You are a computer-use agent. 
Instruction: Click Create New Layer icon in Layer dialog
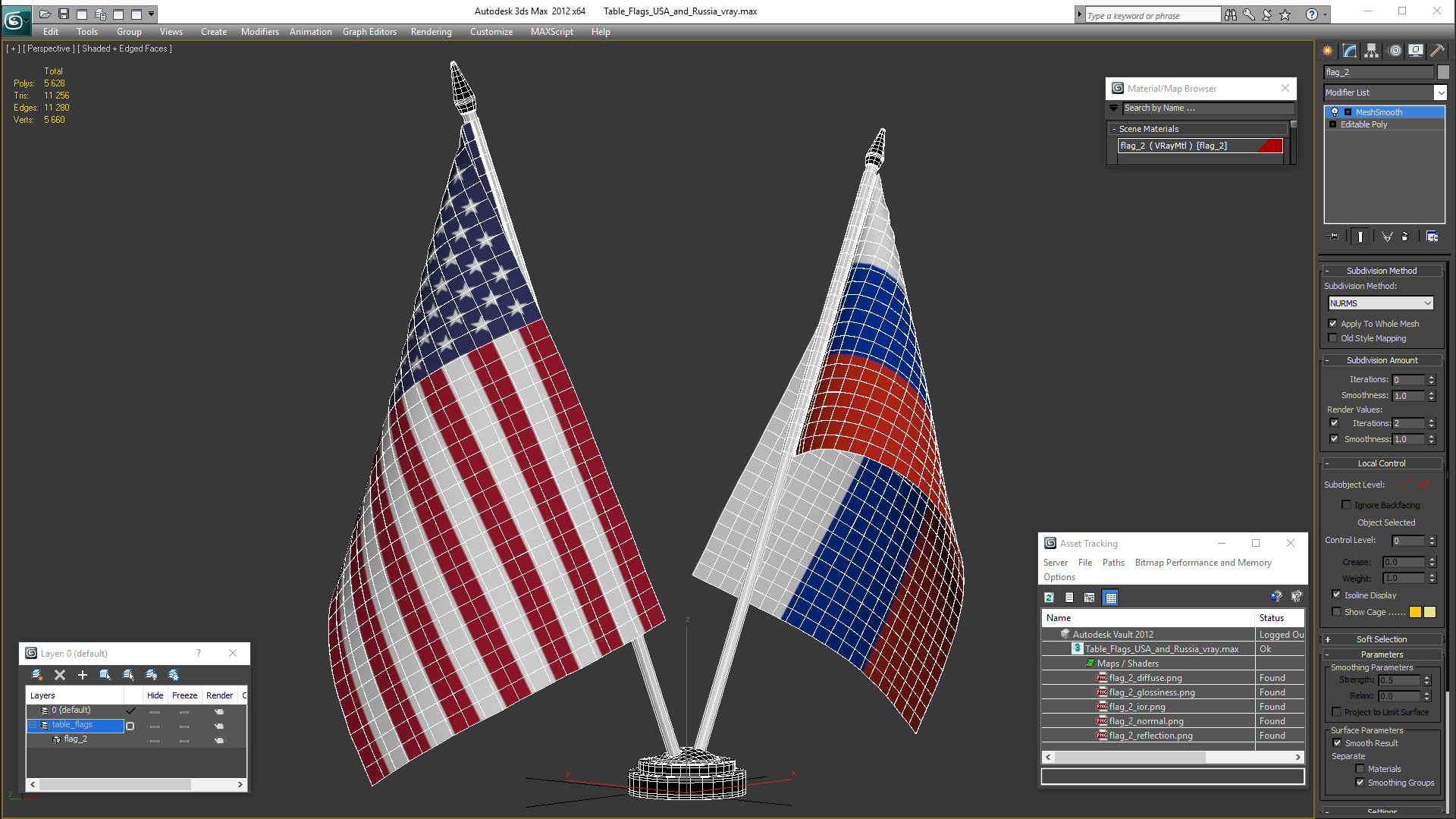(36, 675)
